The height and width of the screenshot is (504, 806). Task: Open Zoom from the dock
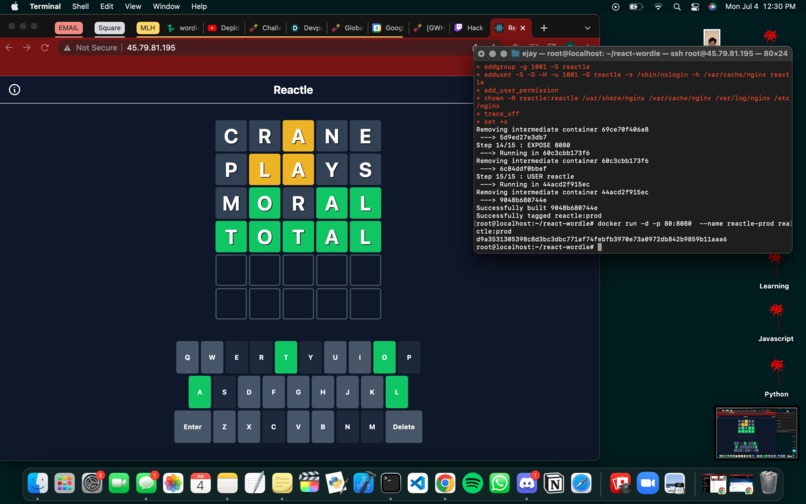pos(648,483)
